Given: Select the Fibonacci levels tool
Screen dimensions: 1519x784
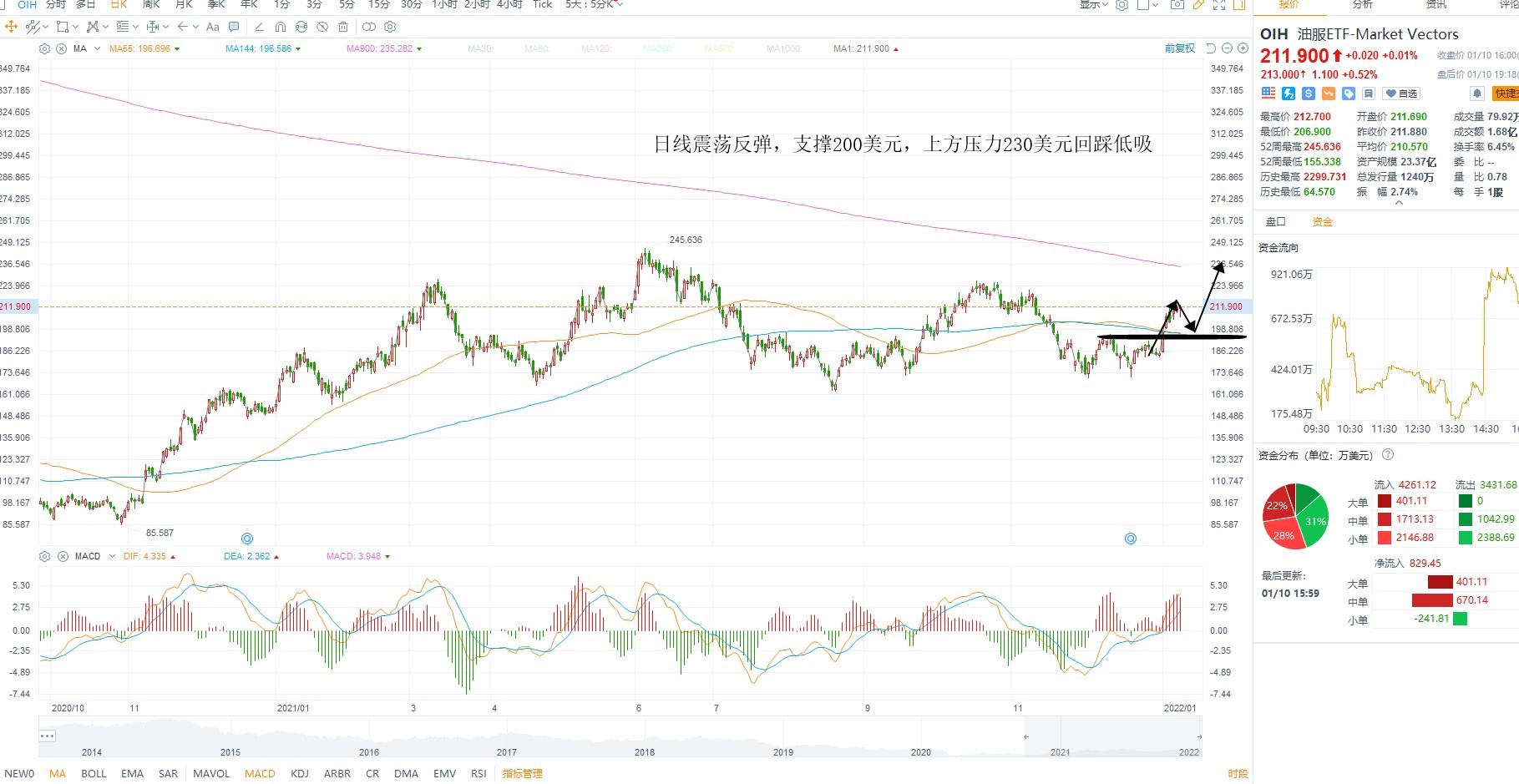Looking at the screenshot, I should [x=123, y=27].
